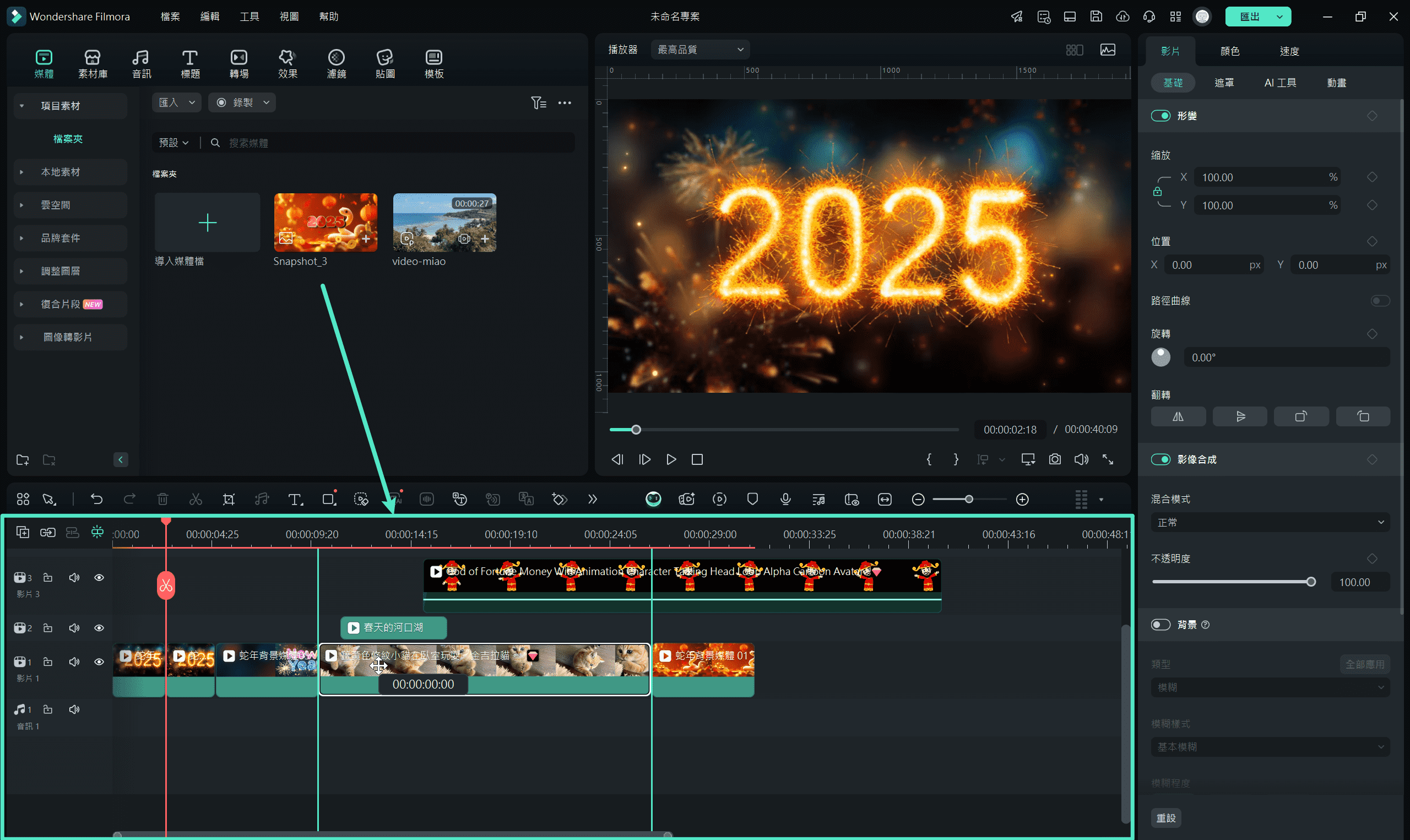Open the 濾鏡 filters panel
This screenshot has width=1410, height=840.
click(336, 64)
